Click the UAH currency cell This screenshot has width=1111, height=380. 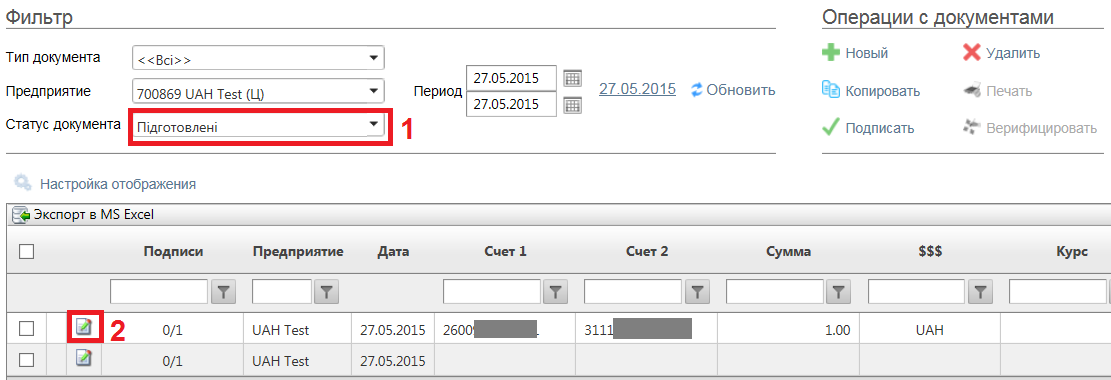[929, 330]
